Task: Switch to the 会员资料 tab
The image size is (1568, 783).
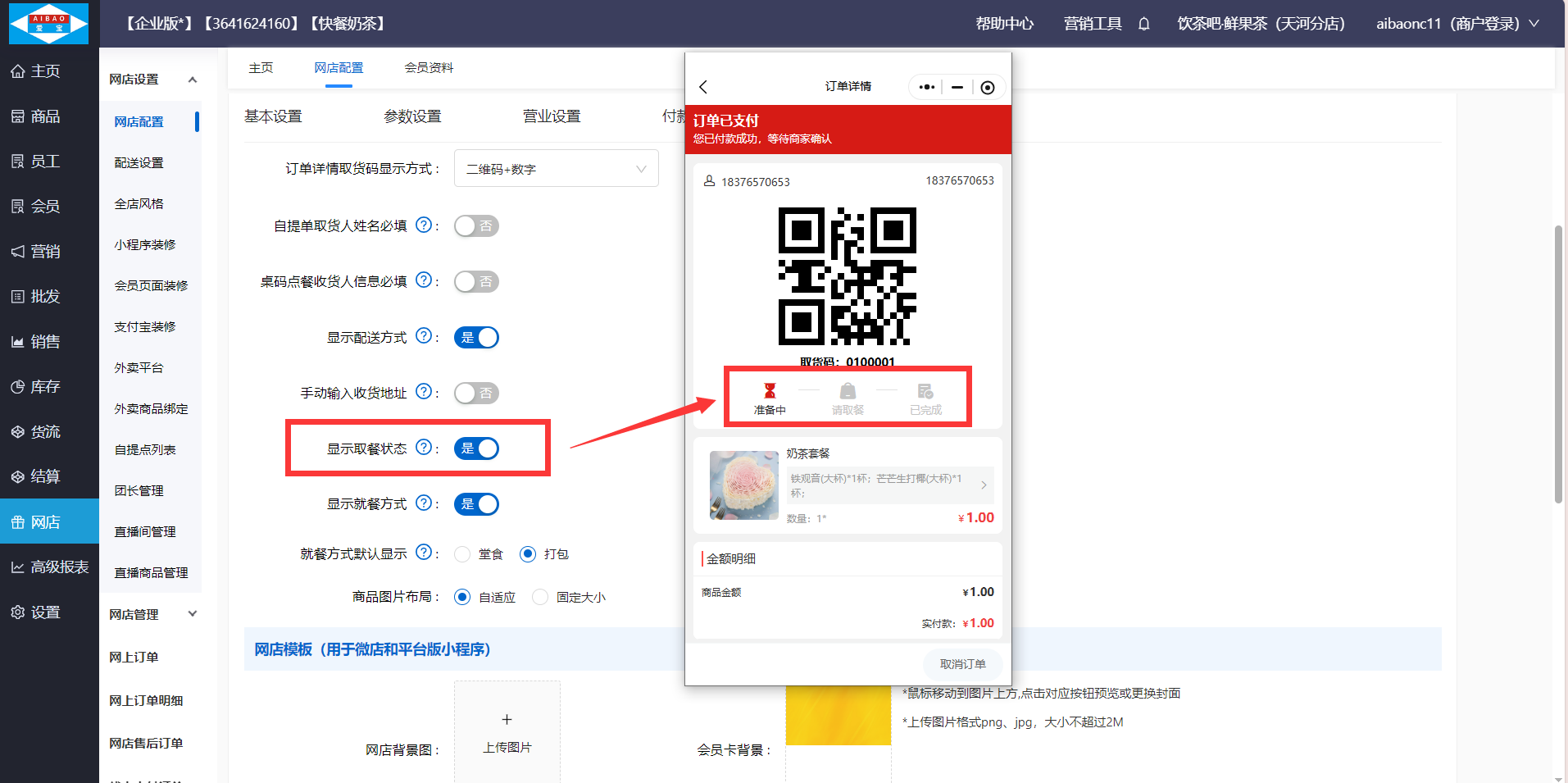Action: pyautogui.click(x=429, y=68)
